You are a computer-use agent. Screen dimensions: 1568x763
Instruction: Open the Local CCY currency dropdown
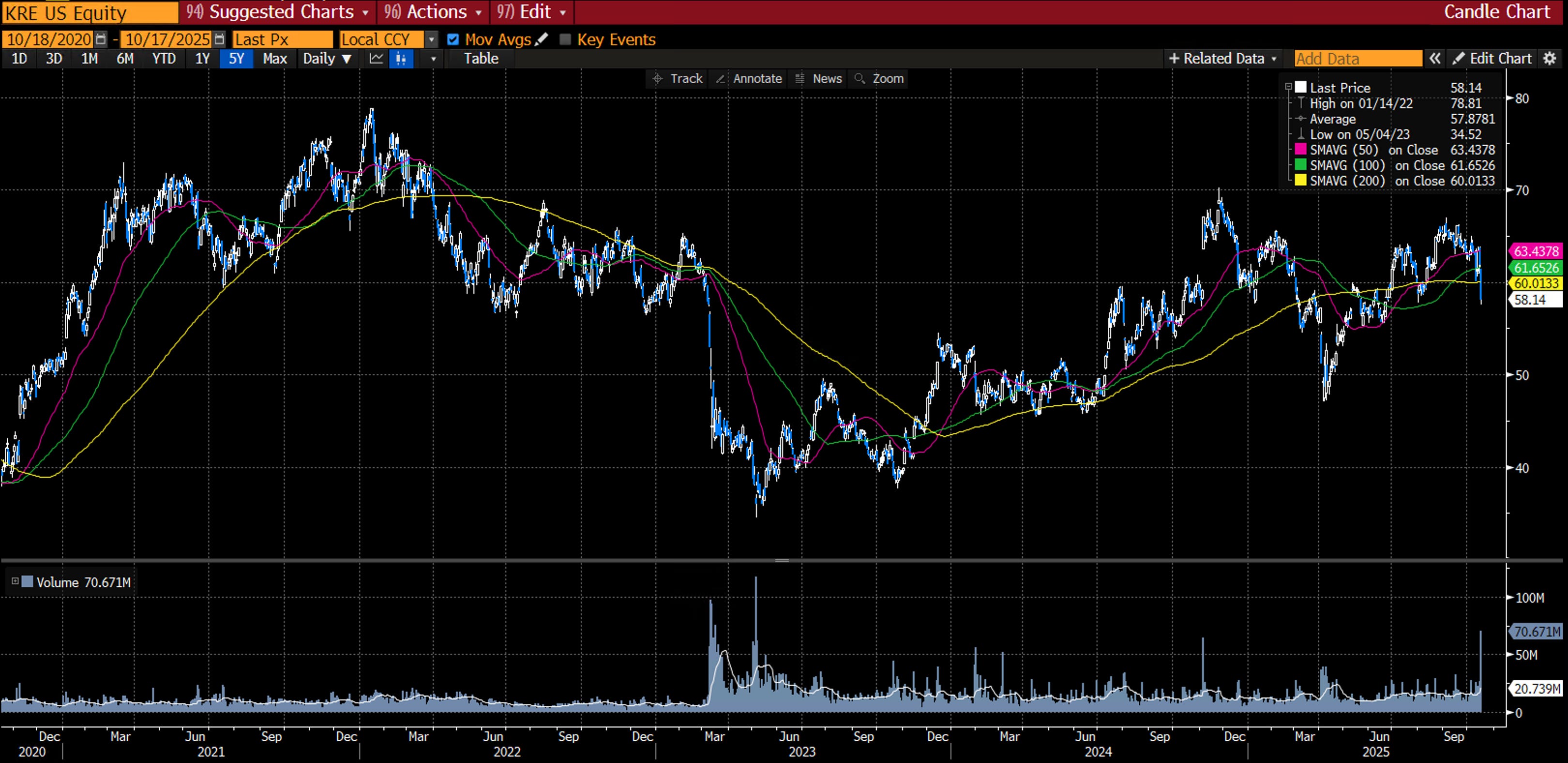click(431, 40)
